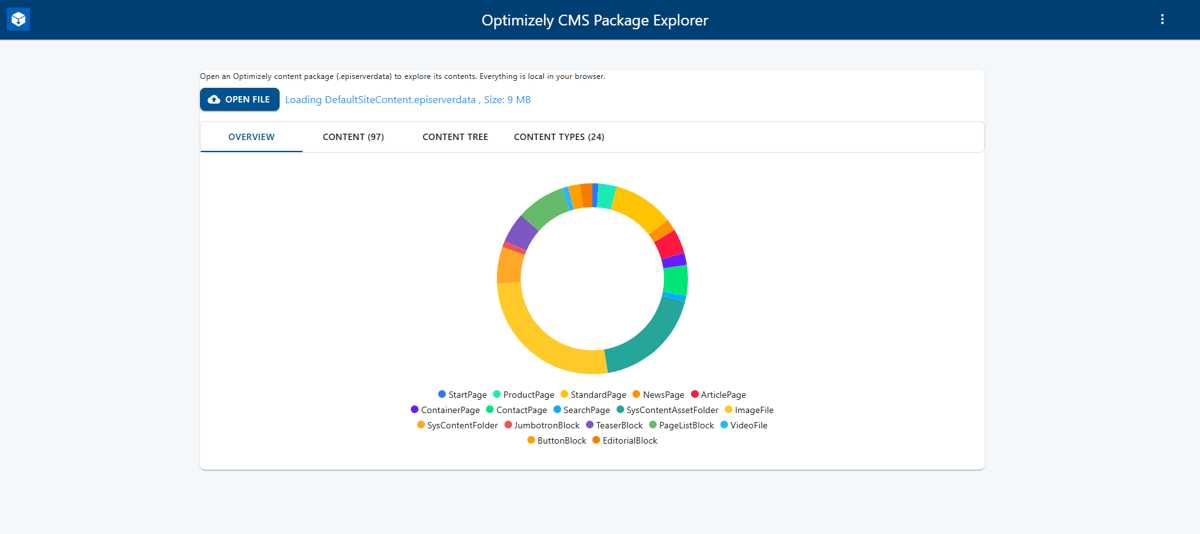Toggle the ButtonBlock legend entry
The width and height of the screenshot is (1200, 534).
click(x=557, y=440)
